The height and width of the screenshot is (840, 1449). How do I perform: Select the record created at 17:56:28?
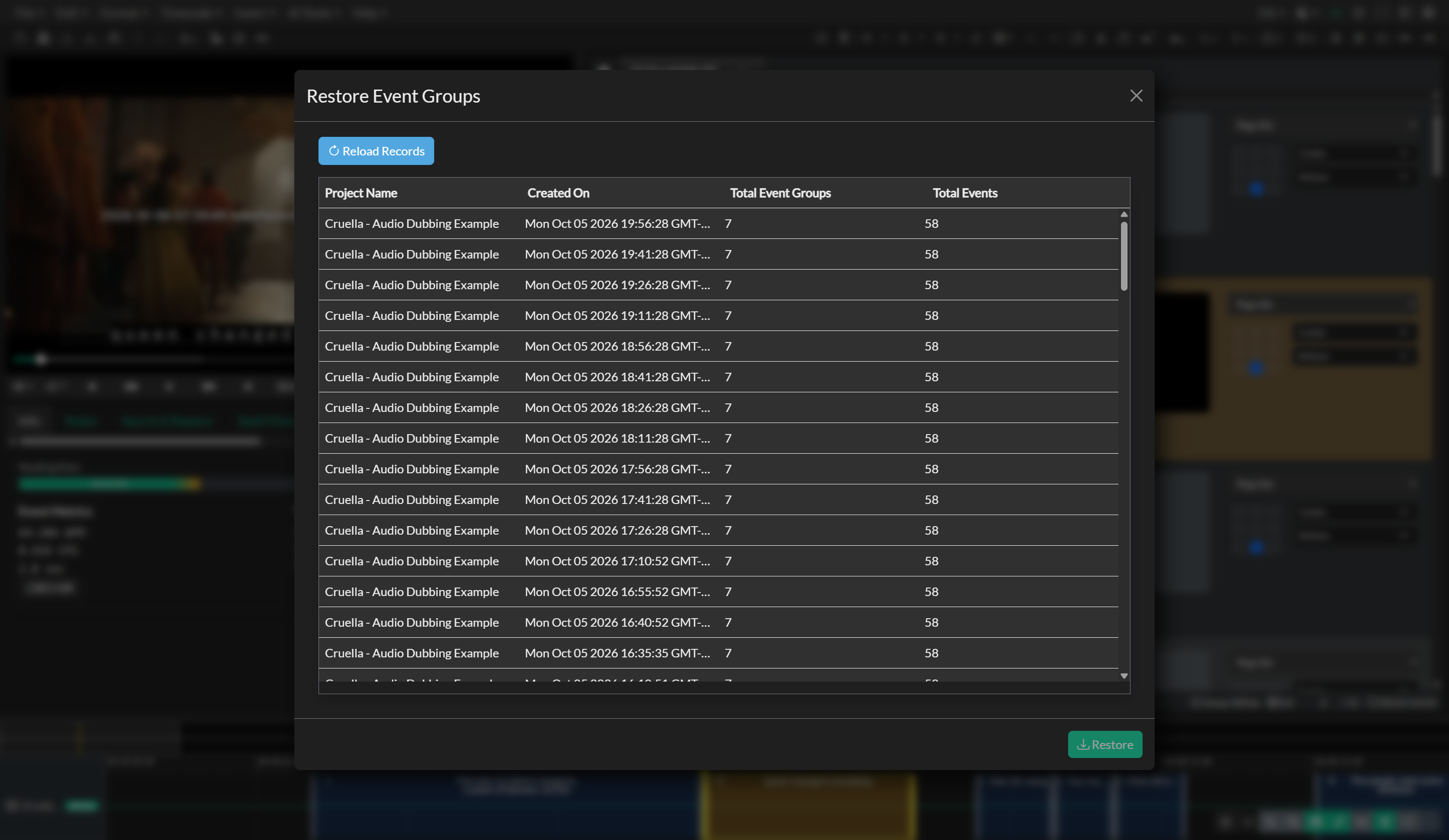(x=719, y=469)
